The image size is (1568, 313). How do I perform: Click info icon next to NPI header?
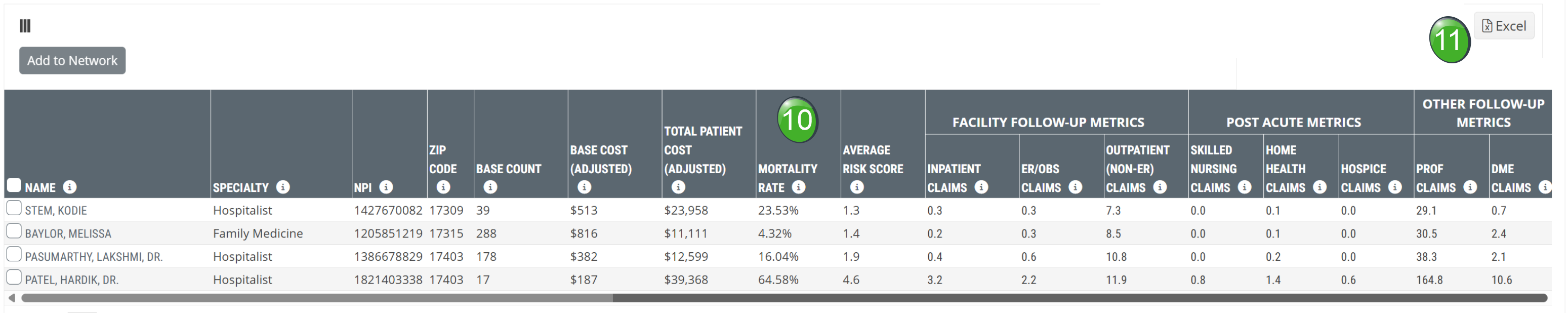pos(386,187)
